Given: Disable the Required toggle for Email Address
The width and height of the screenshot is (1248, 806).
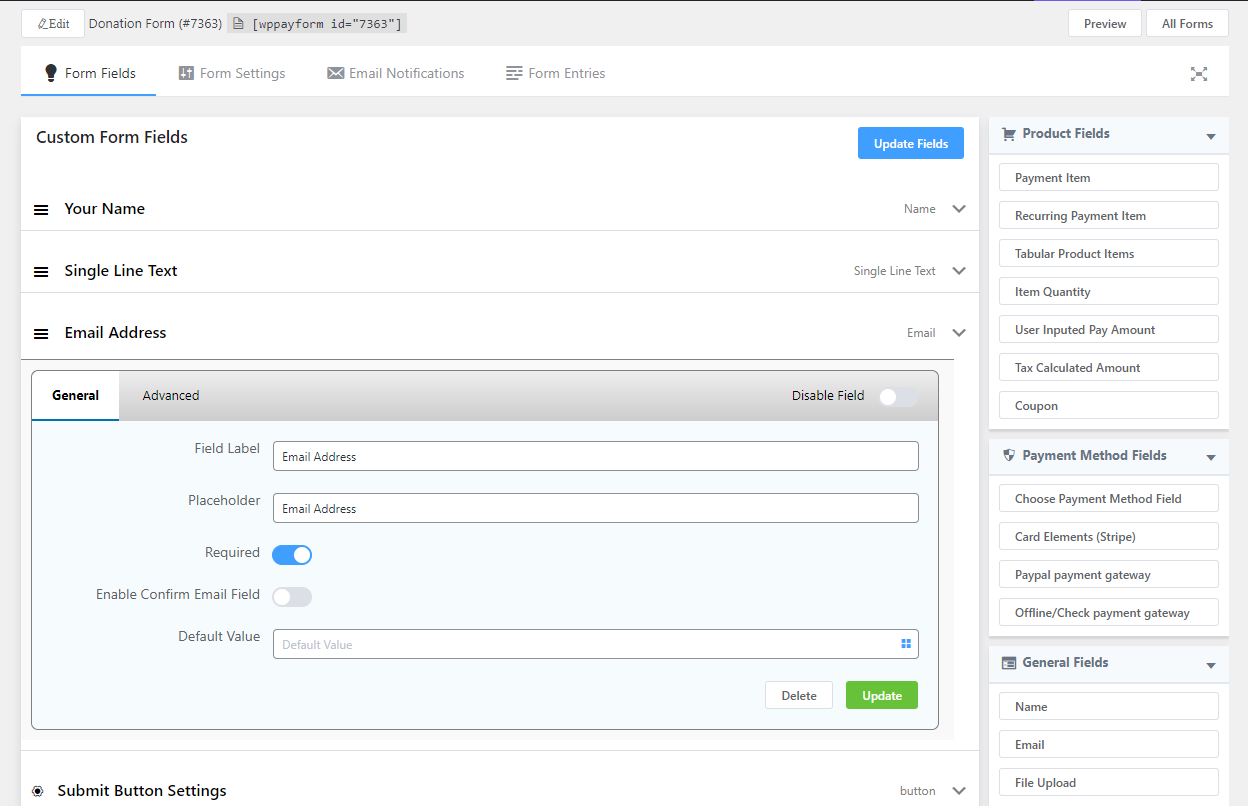Looking at the screenshot, I should coord(291,552).
